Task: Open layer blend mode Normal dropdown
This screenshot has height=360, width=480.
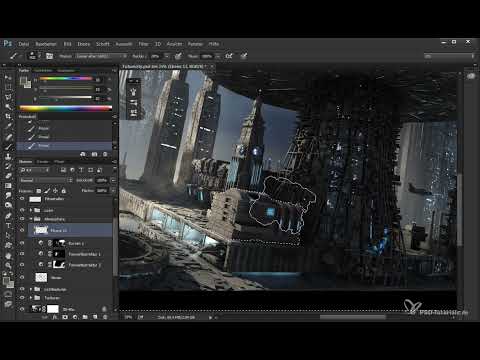Action: click(x=46, y=180)
